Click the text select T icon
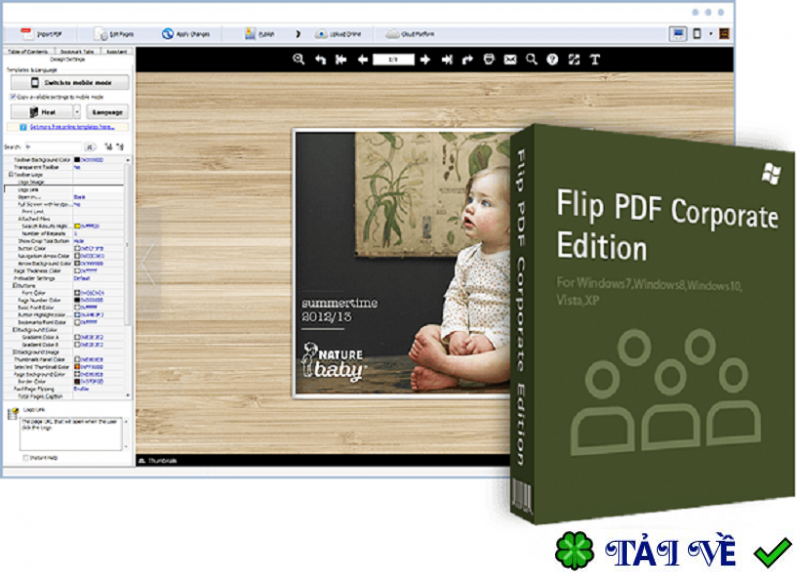Viewport: 800px width, 578px height. pos(595,60)
